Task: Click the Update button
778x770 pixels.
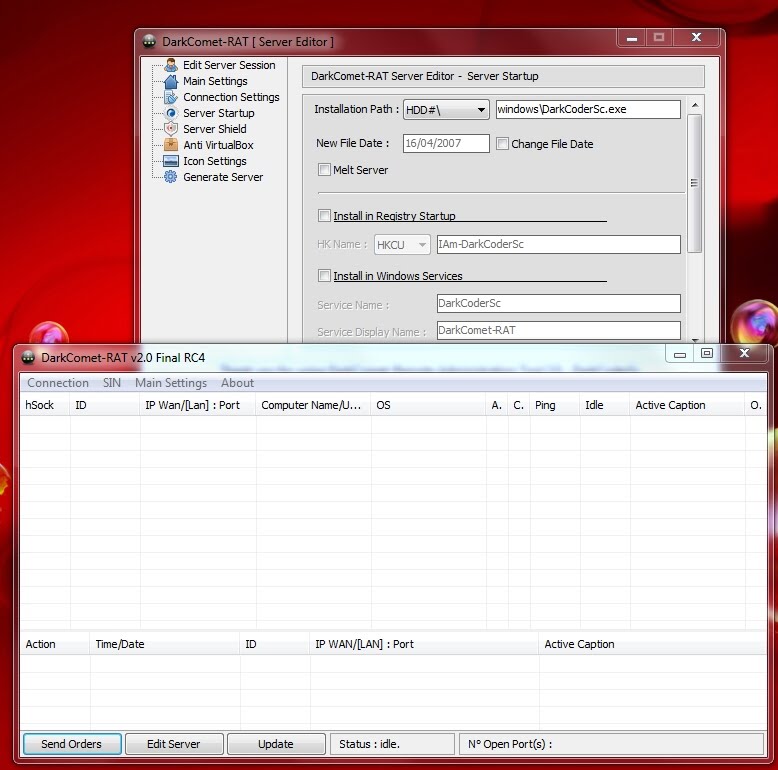Action: click(276, 744)
